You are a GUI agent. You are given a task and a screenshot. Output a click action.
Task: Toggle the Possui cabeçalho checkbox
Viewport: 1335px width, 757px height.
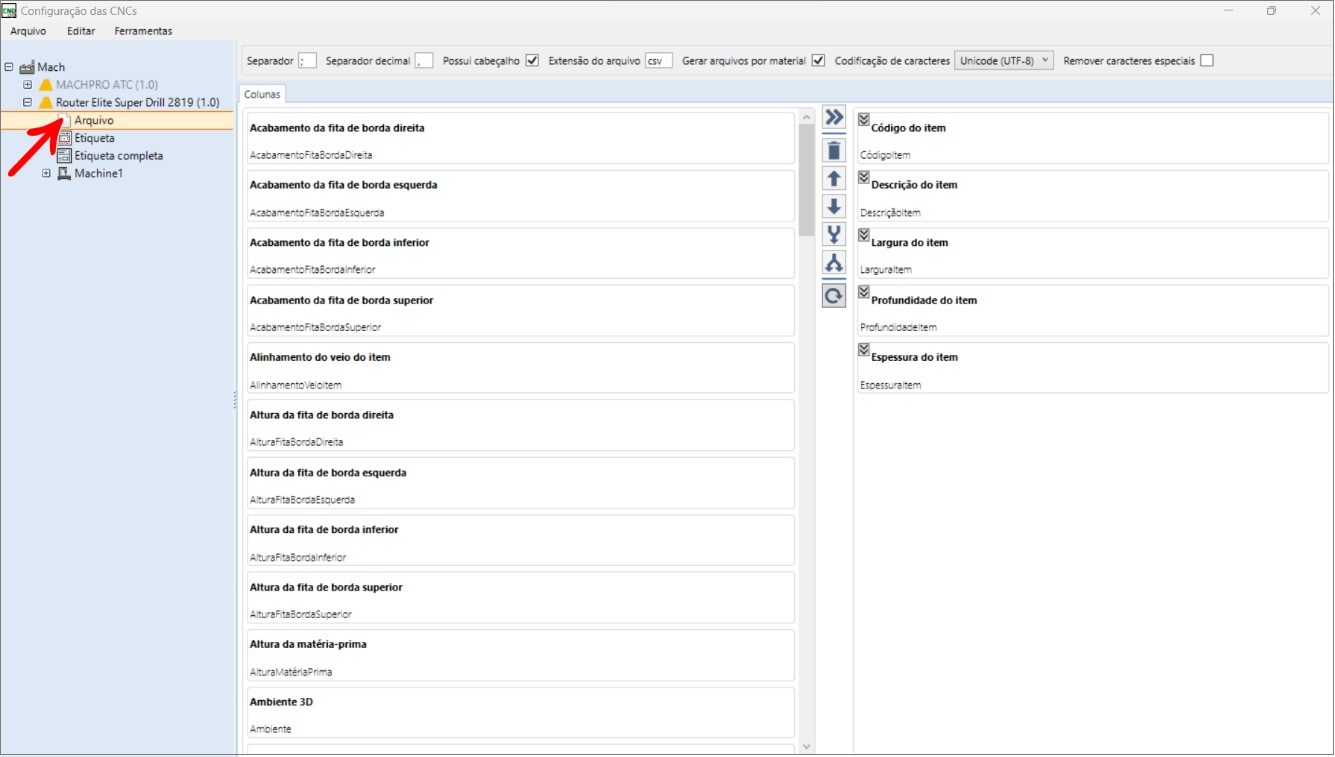[x=532, y=60]
